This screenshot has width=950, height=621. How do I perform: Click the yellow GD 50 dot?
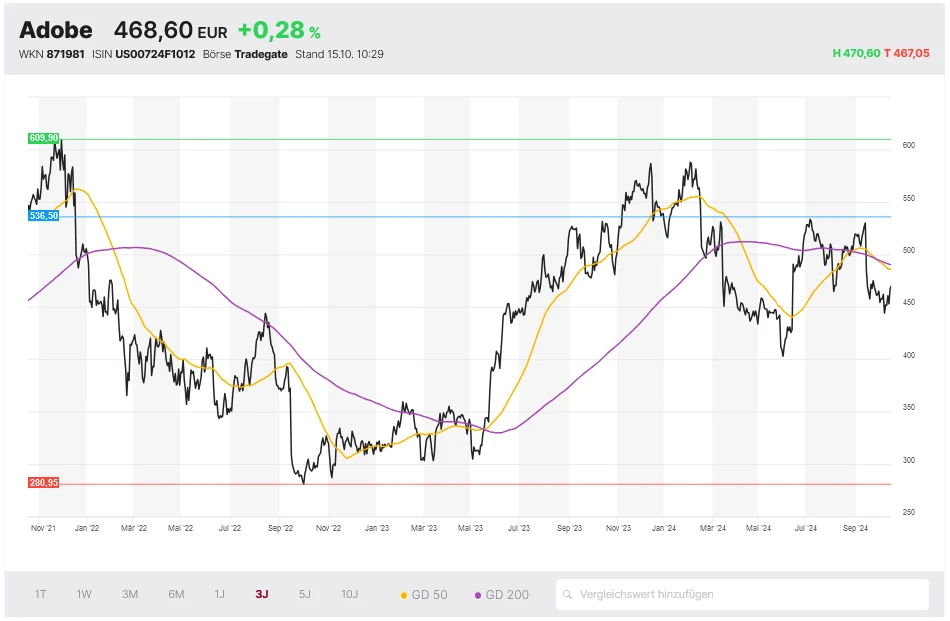click(404, 595)
